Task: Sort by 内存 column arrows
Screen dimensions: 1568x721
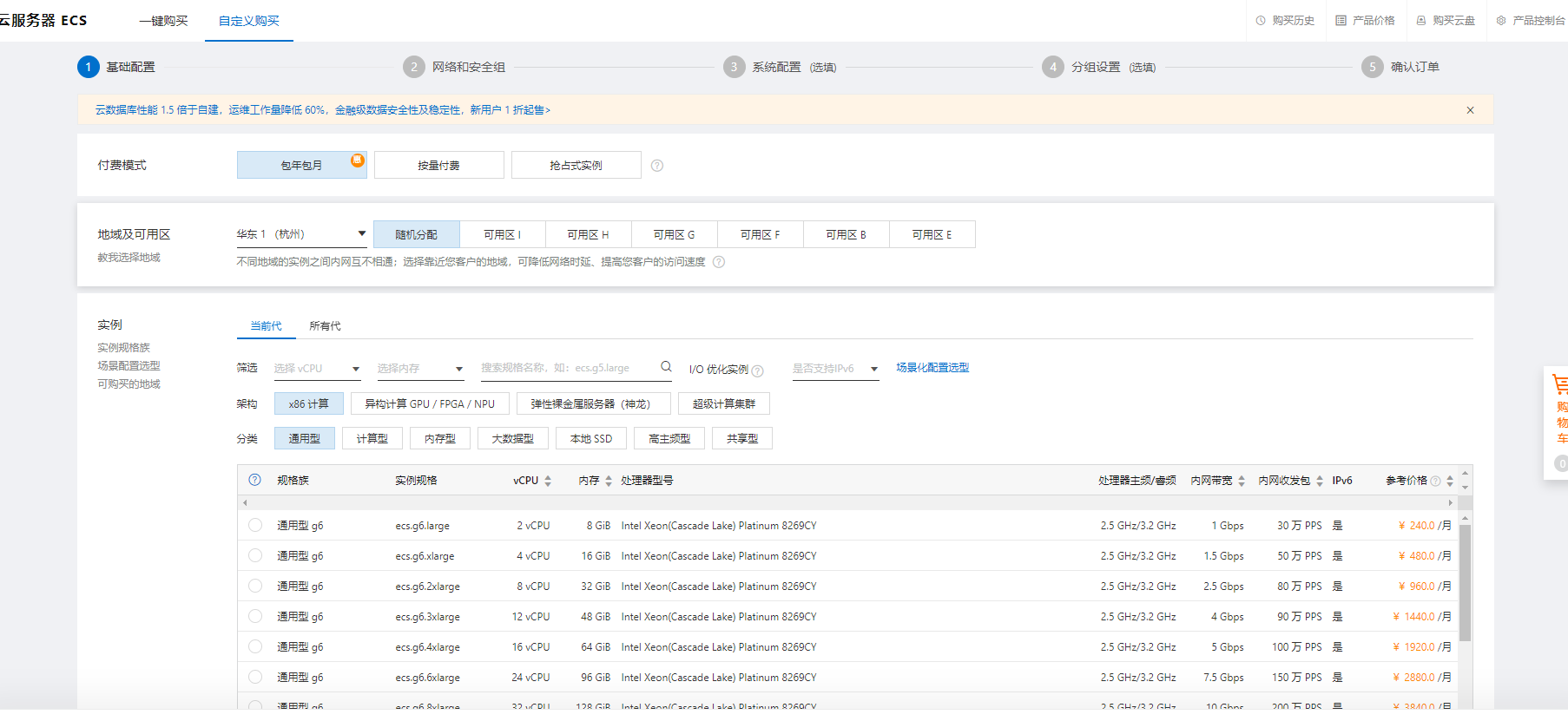Action: point(609,481)
